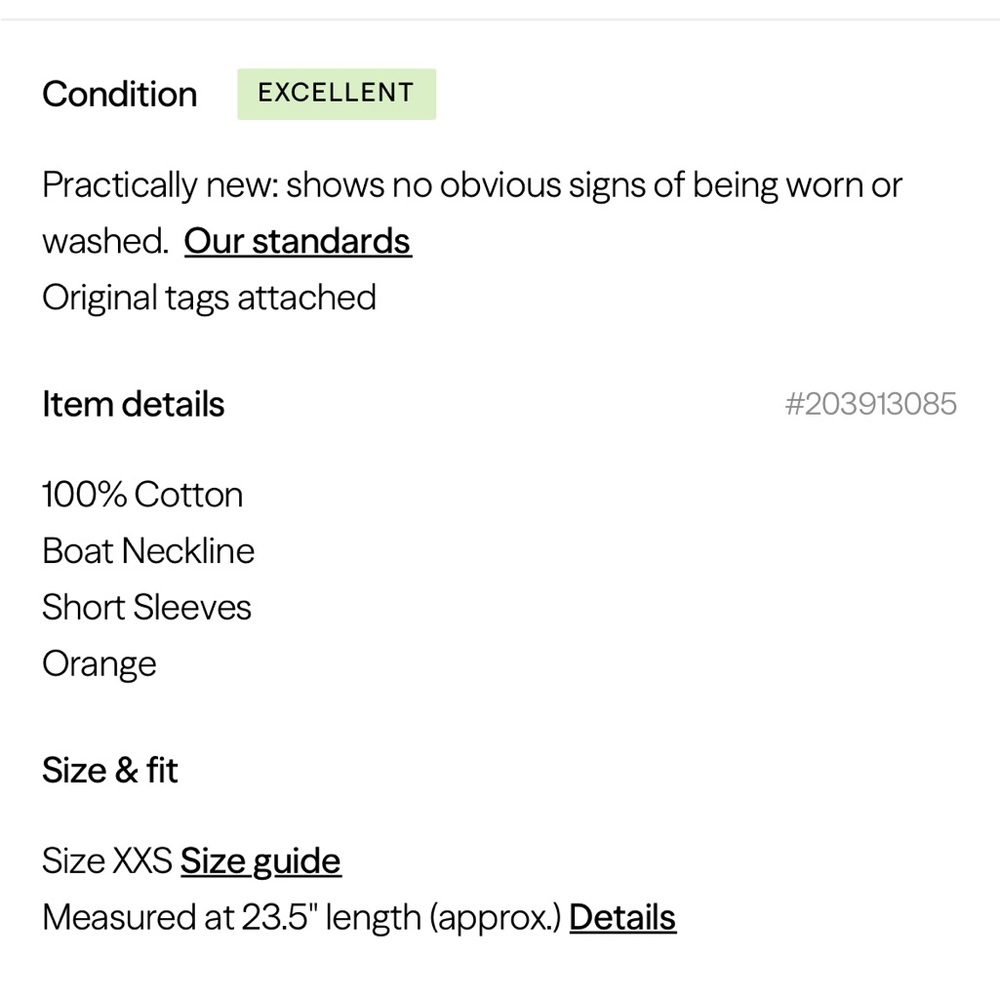Click the word standards in link
Screen dimensions: 1000x1000
point(332,242)
